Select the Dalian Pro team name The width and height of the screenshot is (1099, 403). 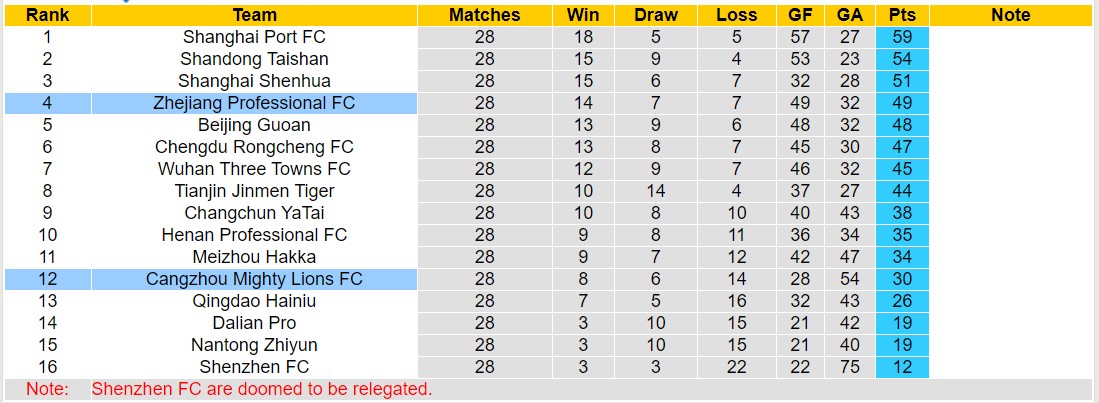254,323
